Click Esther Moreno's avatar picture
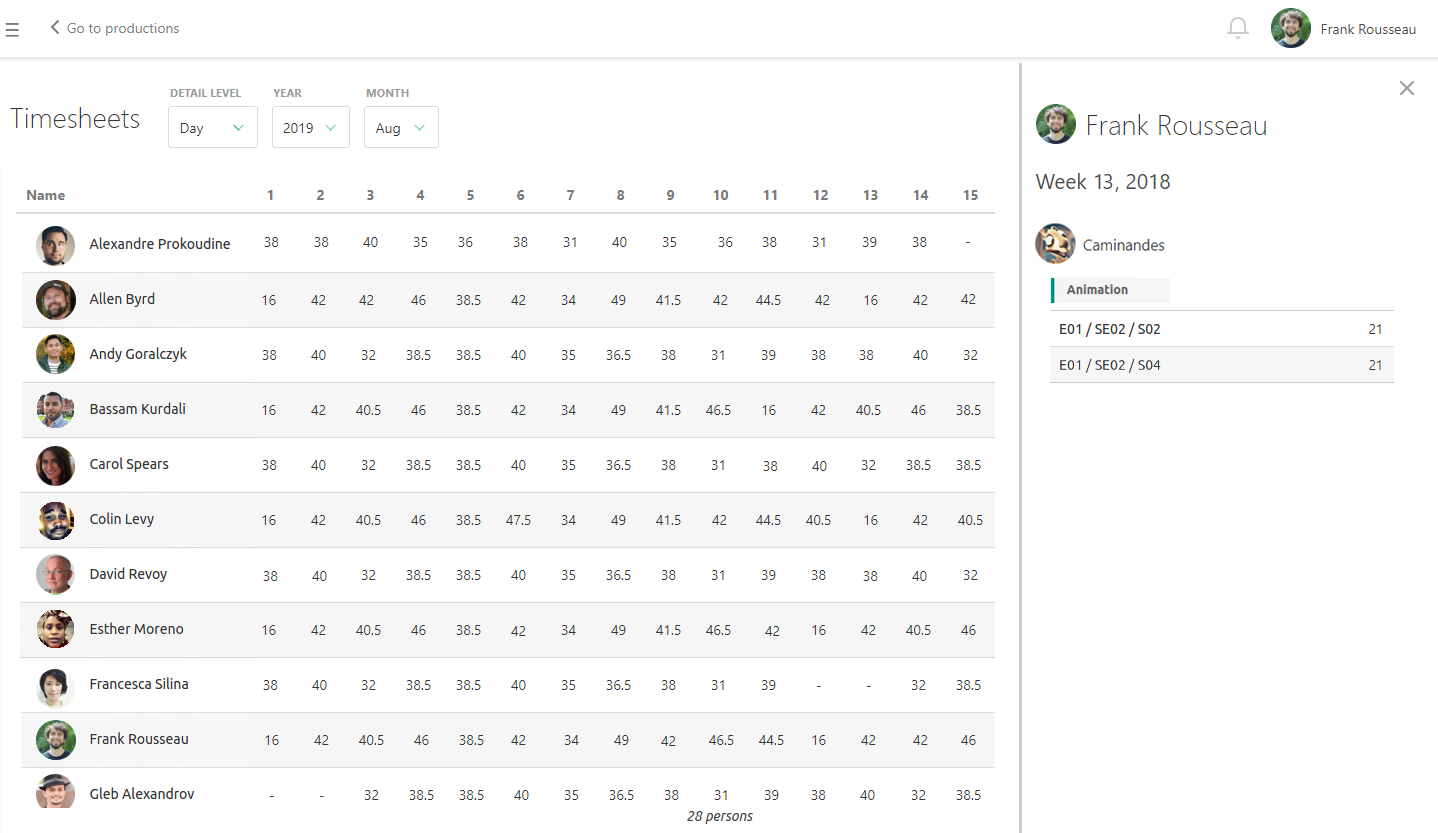This screenshot has height=833, width=1438. click(x=56, y=630)
